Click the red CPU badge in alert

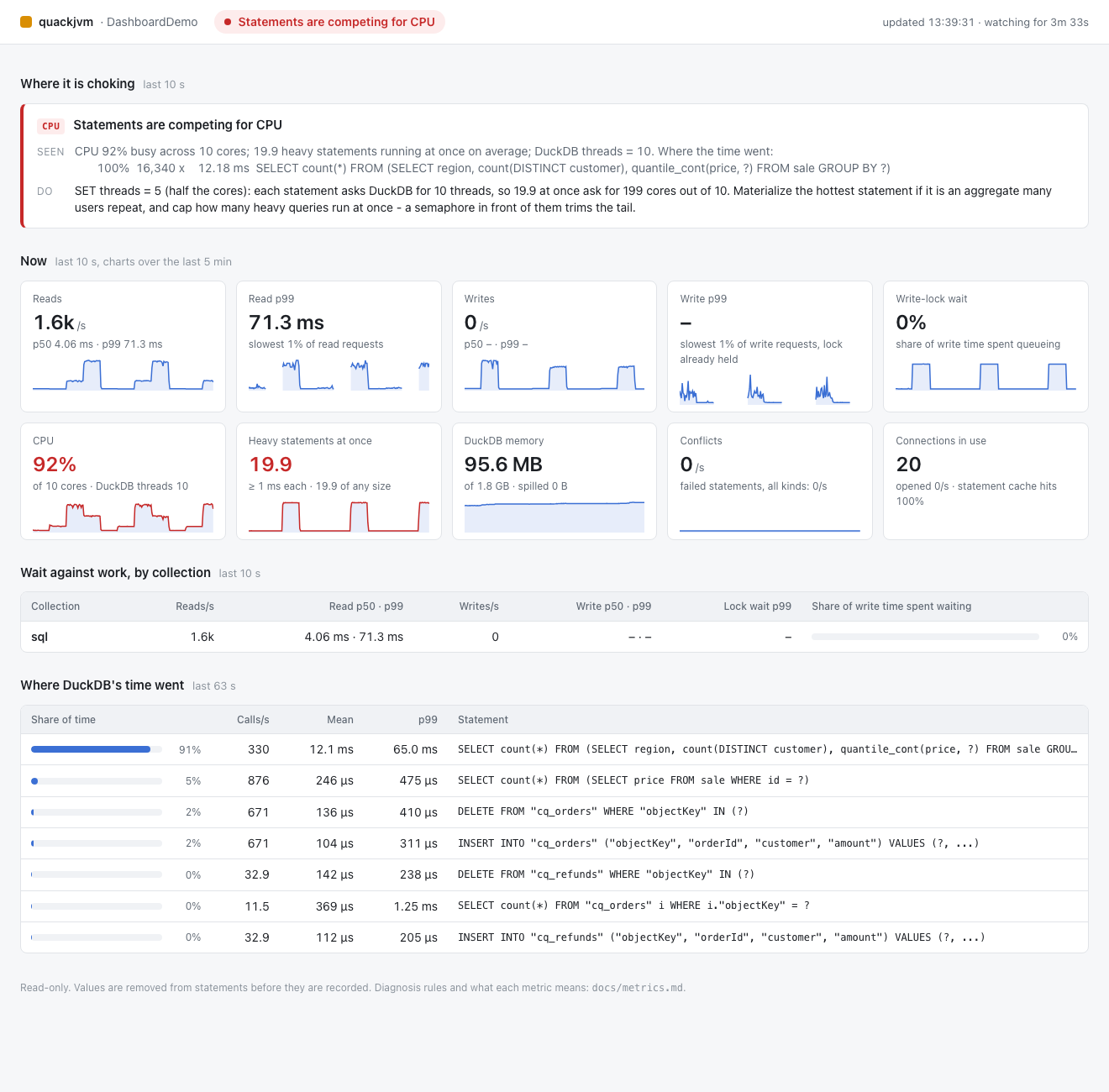[x=51, y=126]
